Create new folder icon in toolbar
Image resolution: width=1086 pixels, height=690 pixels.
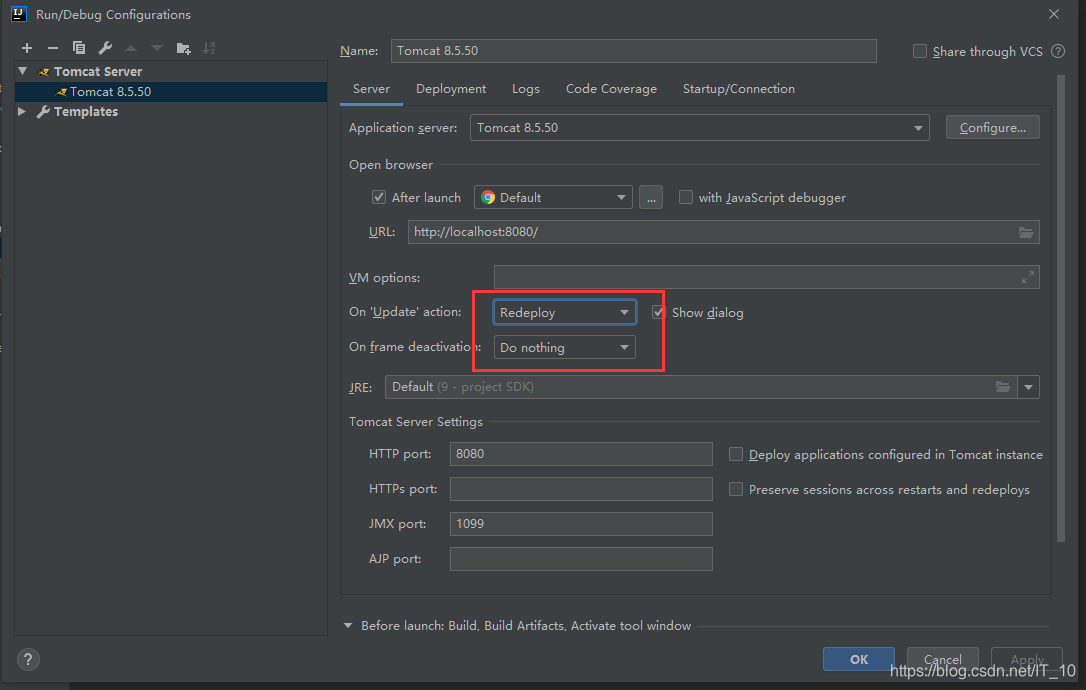tap(184, 48)
